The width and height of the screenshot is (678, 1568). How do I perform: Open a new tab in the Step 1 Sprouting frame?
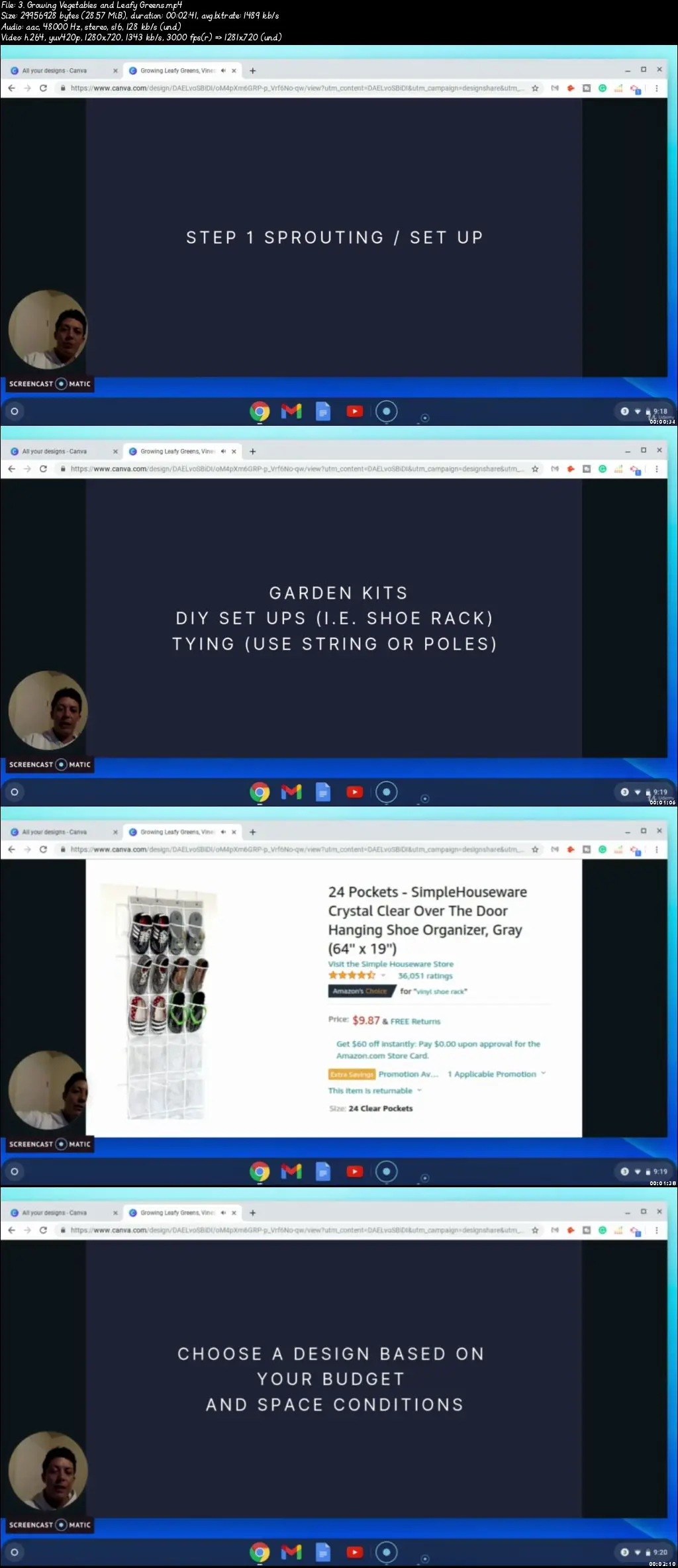252,71
